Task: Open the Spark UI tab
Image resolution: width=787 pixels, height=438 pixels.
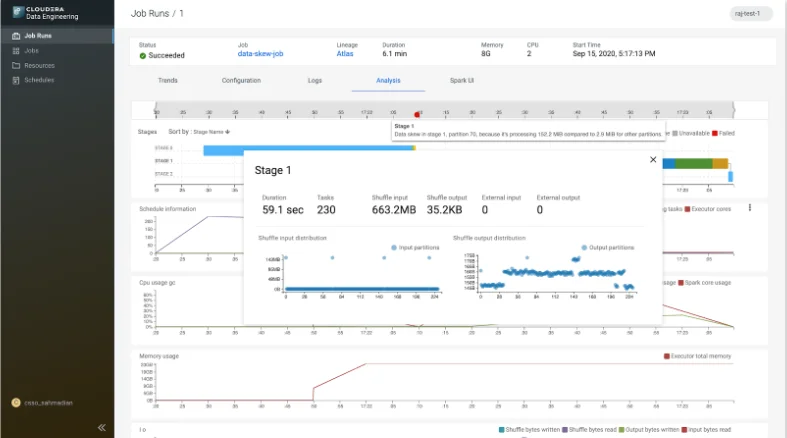Action: coord(462,80)
